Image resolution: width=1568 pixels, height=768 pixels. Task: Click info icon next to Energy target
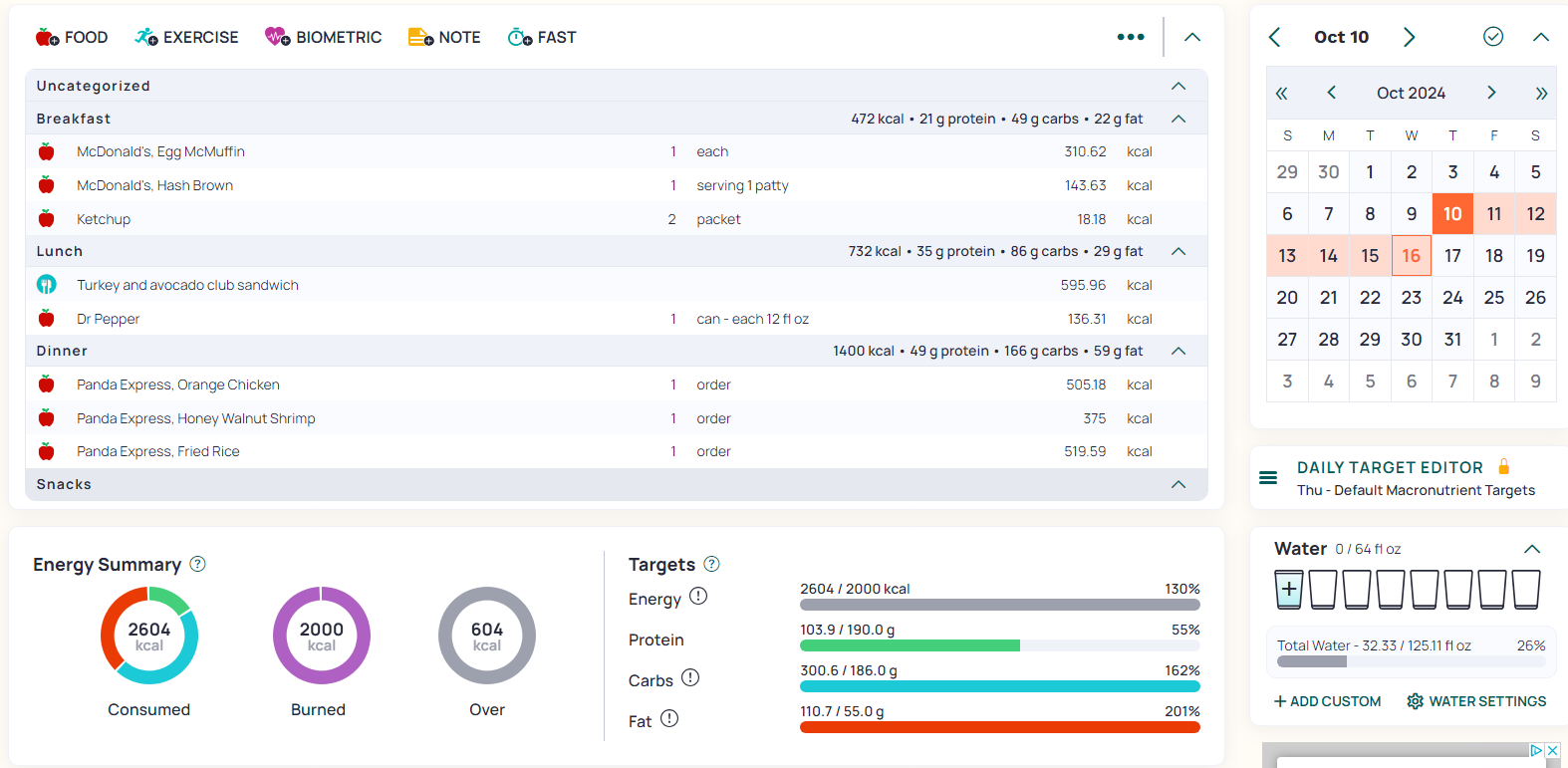point(698,596)
